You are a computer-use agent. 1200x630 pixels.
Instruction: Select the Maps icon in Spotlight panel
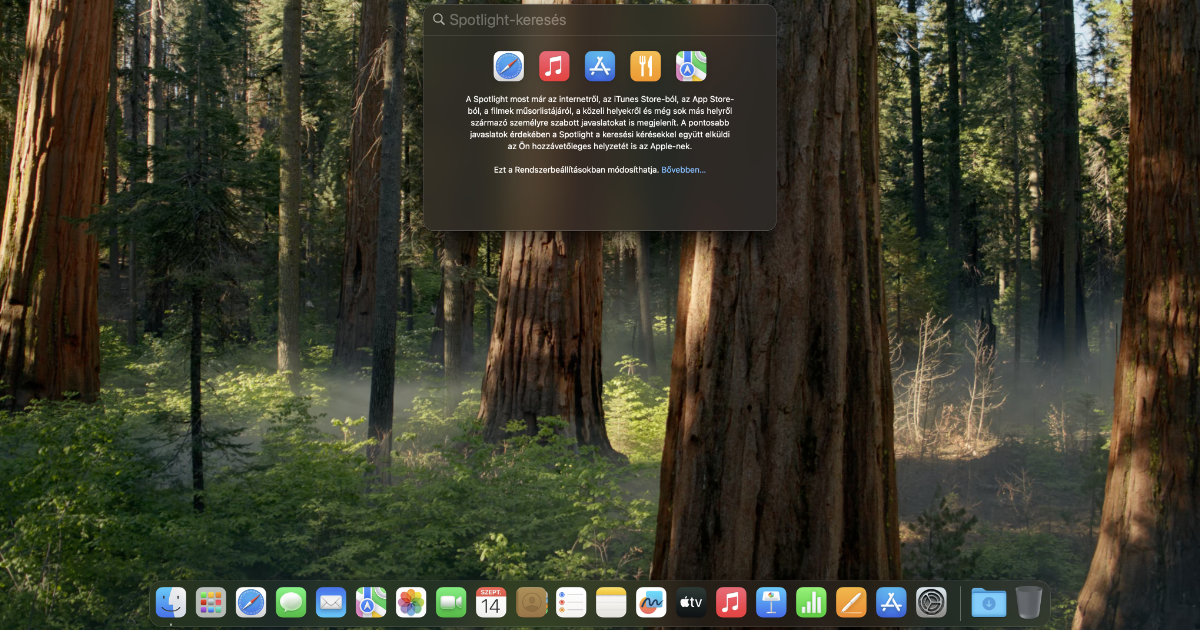click(691, 66)
